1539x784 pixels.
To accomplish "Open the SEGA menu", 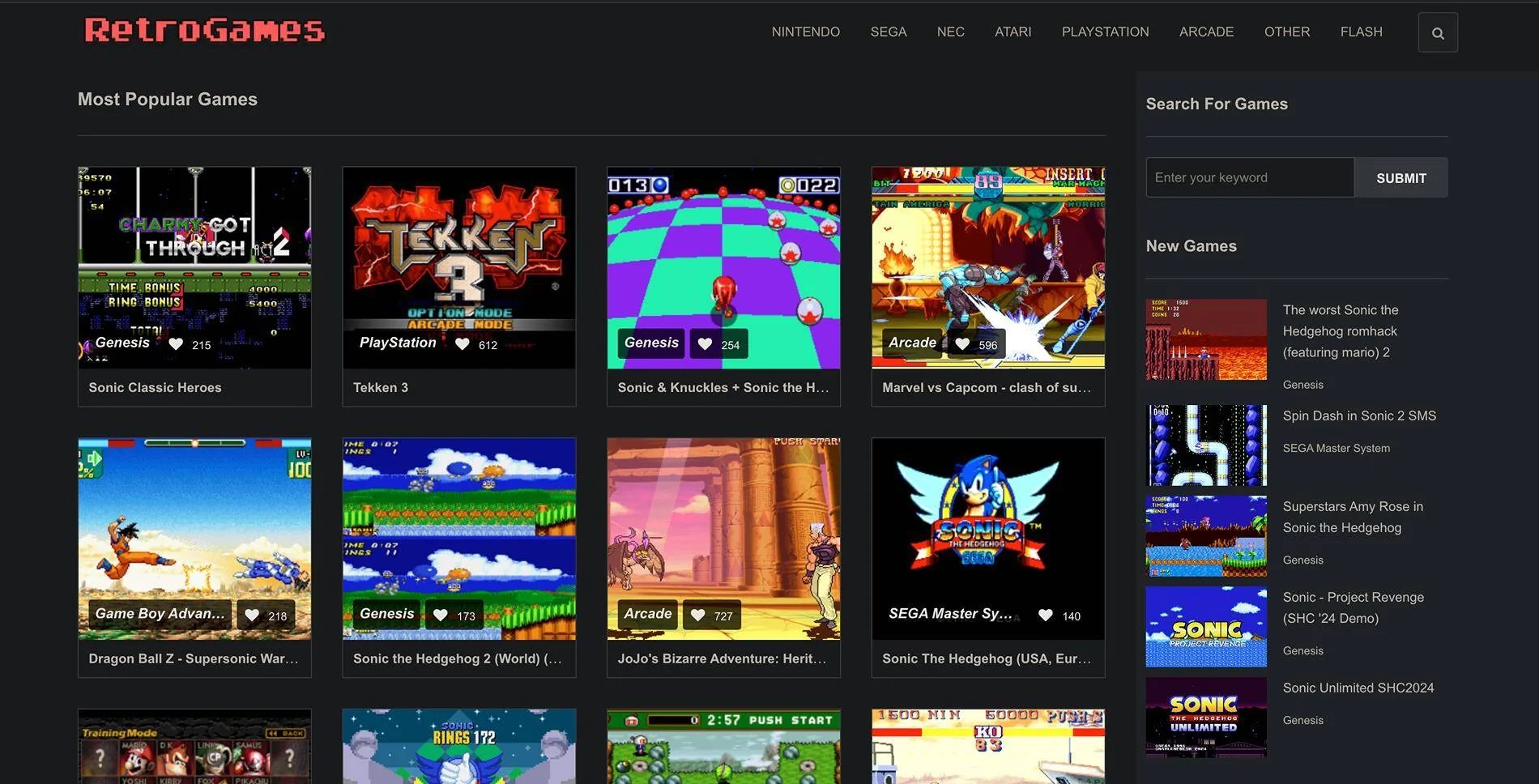I will coord(889,32).
